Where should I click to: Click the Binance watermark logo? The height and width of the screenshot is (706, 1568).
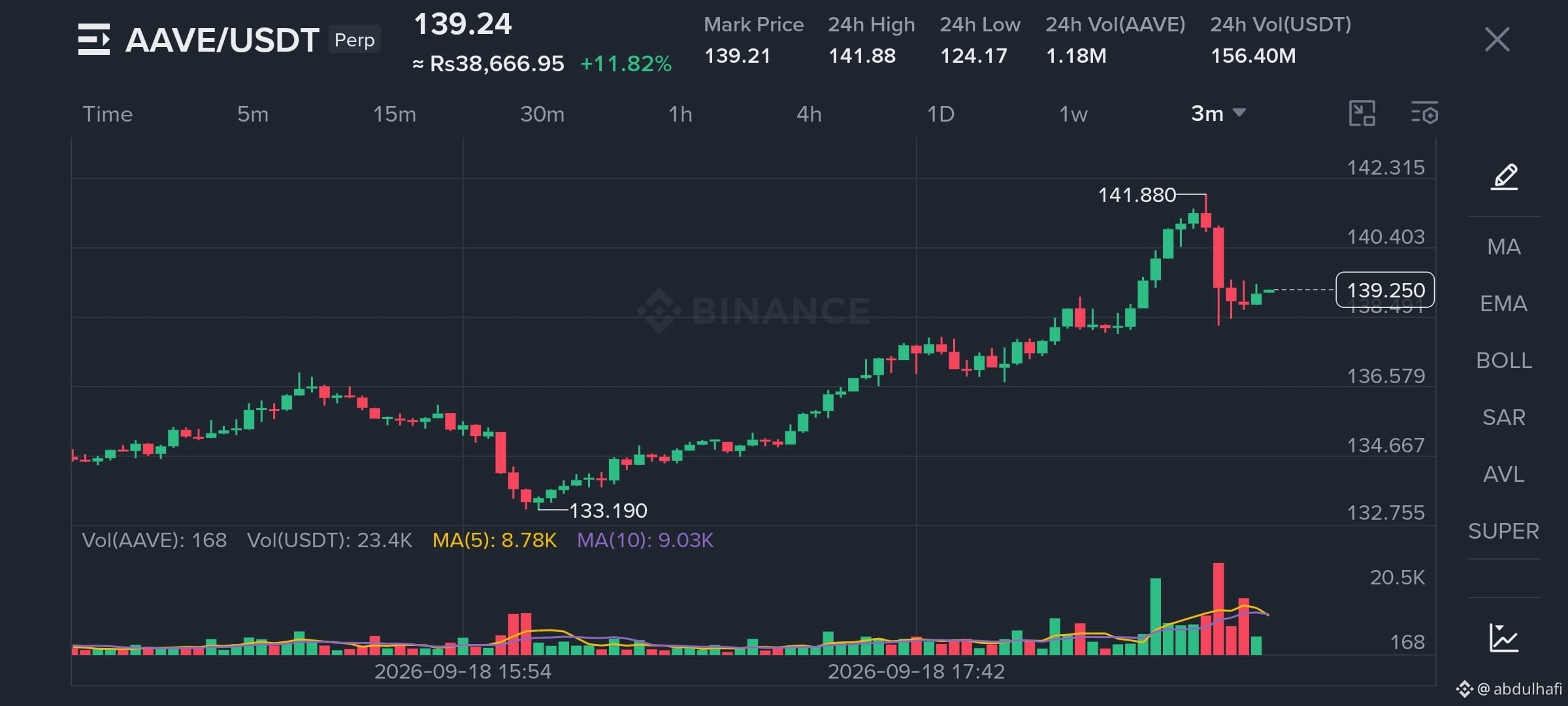click(x=659, y=311)
